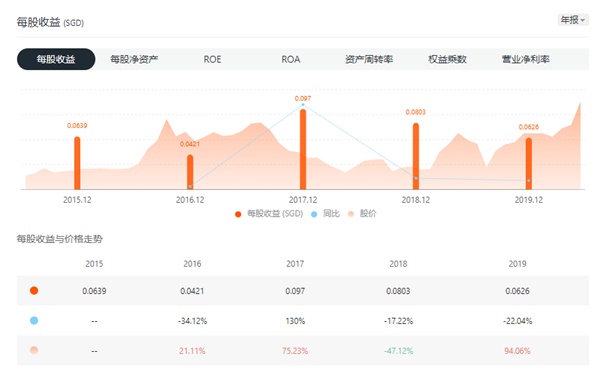The width and height of the screenshot is (602, 377).
Task: Switch to the 每股净资产 tab
Action: [x=134, y=59]
